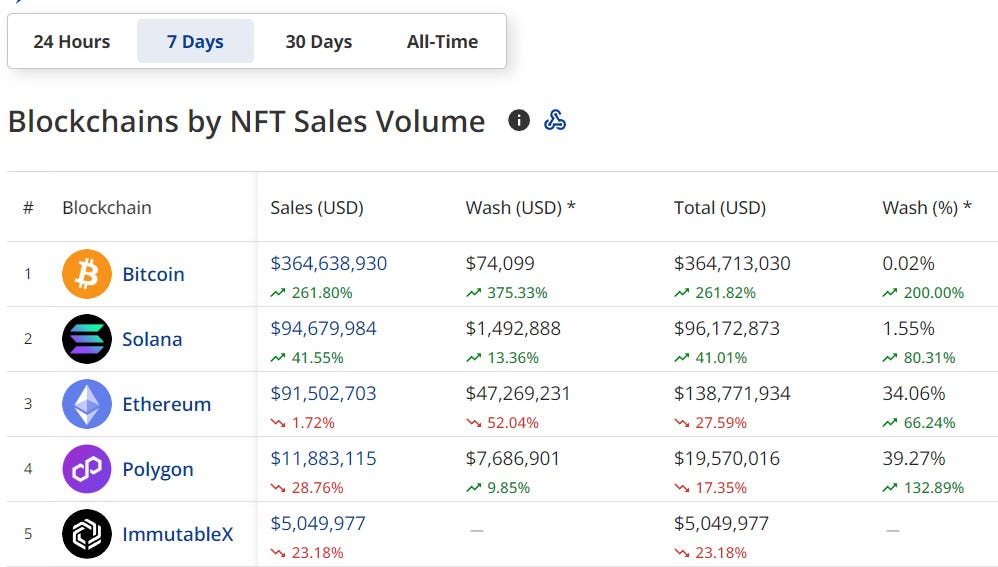
Task: Click the ImmutableX logo icon
Action: point(87,534)
